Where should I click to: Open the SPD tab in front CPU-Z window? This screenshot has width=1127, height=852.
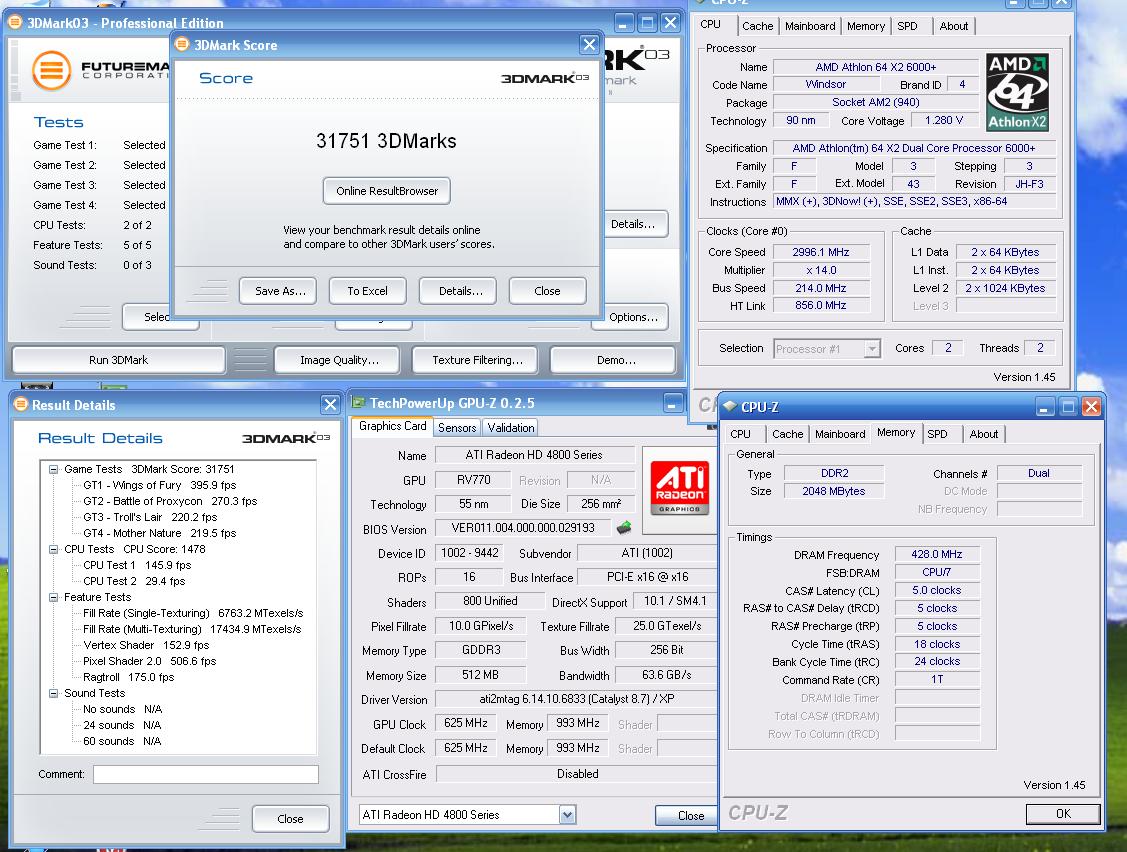(x=937, y=434)
